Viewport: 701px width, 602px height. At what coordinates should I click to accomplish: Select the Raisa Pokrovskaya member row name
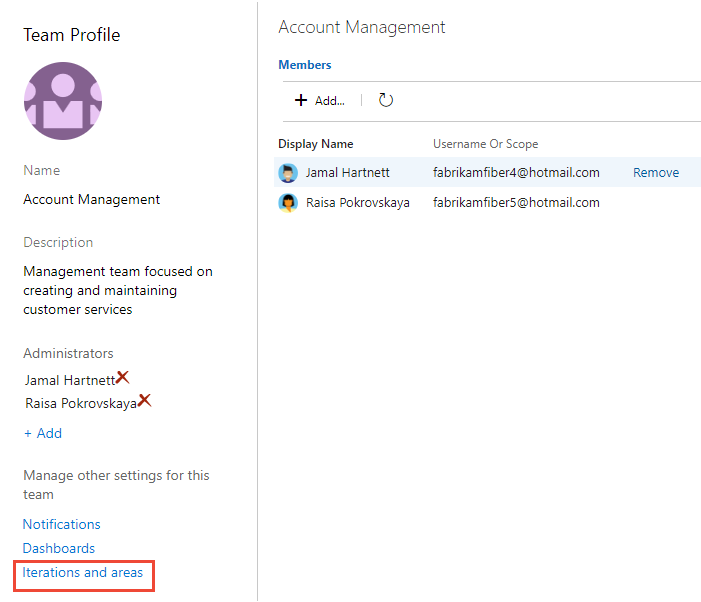pyautogui.click(x=358, y=202)
